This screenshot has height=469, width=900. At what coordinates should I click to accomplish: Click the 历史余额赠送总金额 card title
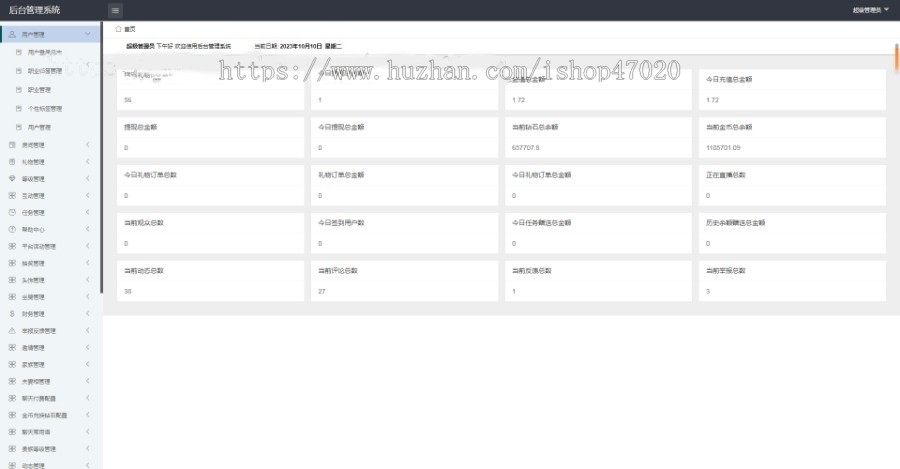[x=735, y=223]
